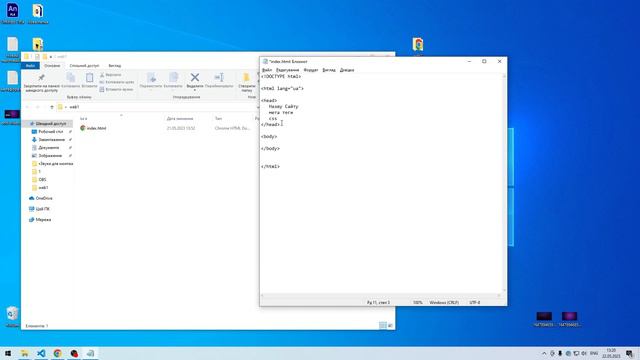Open the Довідка menu in Notepad

[347, 70]
